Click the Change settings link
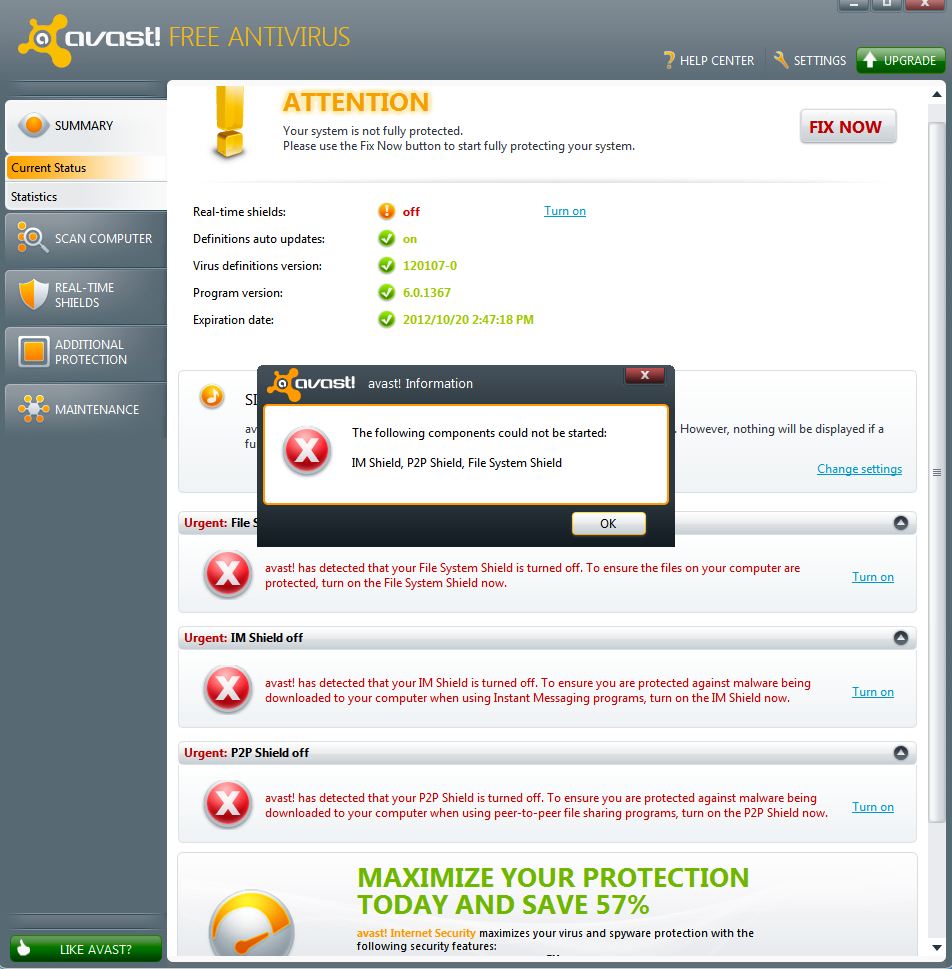This screenshot has width=952, height=969. tap(859, 468)
